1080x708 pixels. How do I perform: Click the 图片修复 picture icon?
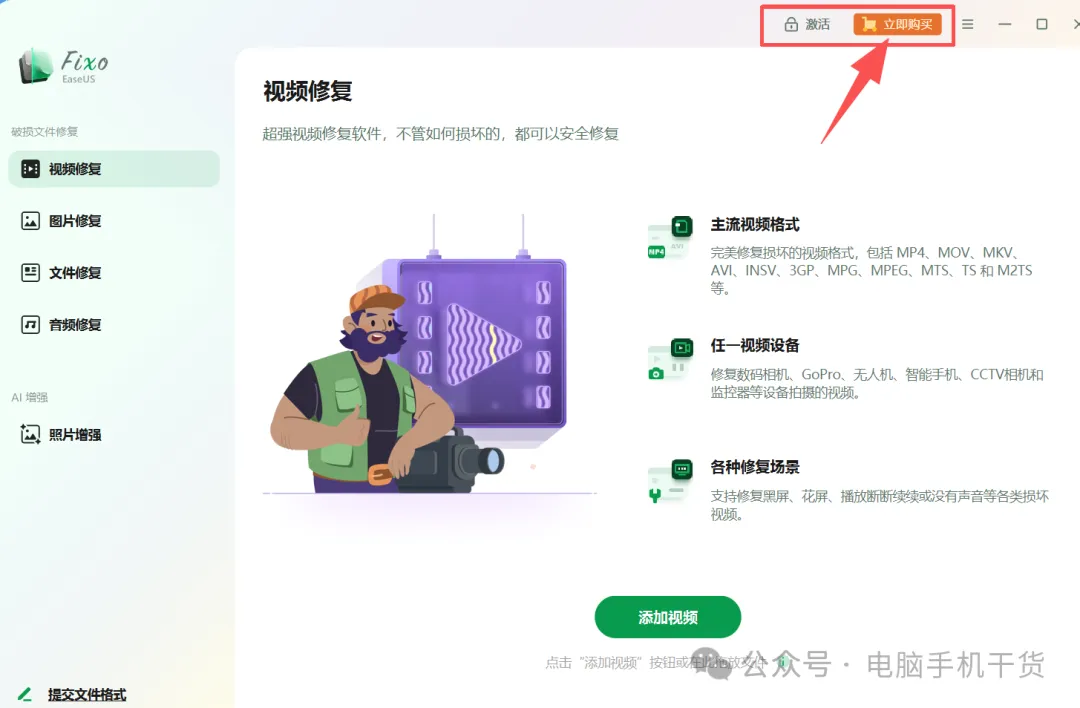point(30,220)
